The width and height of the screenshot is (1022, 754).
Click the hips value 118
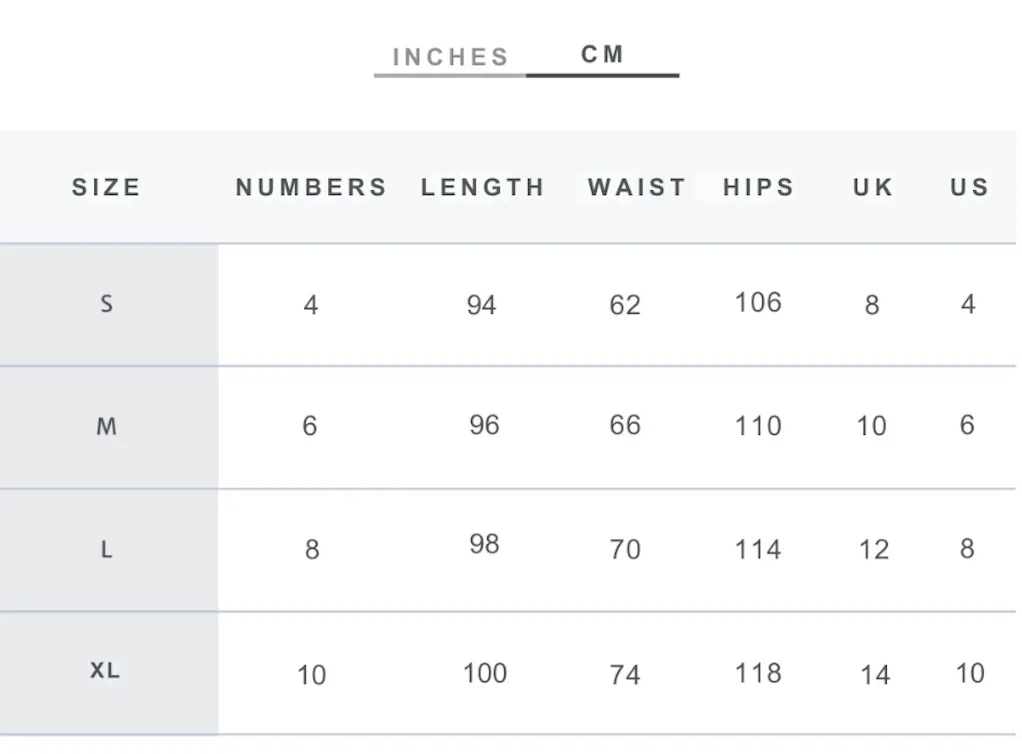click(758, 673)
